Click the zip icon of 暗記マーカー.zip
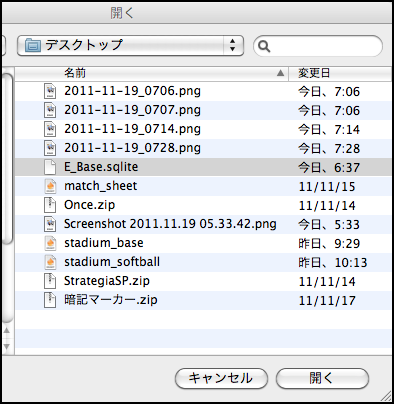Viewport: 394px width, 404px height. coord(50,300)
